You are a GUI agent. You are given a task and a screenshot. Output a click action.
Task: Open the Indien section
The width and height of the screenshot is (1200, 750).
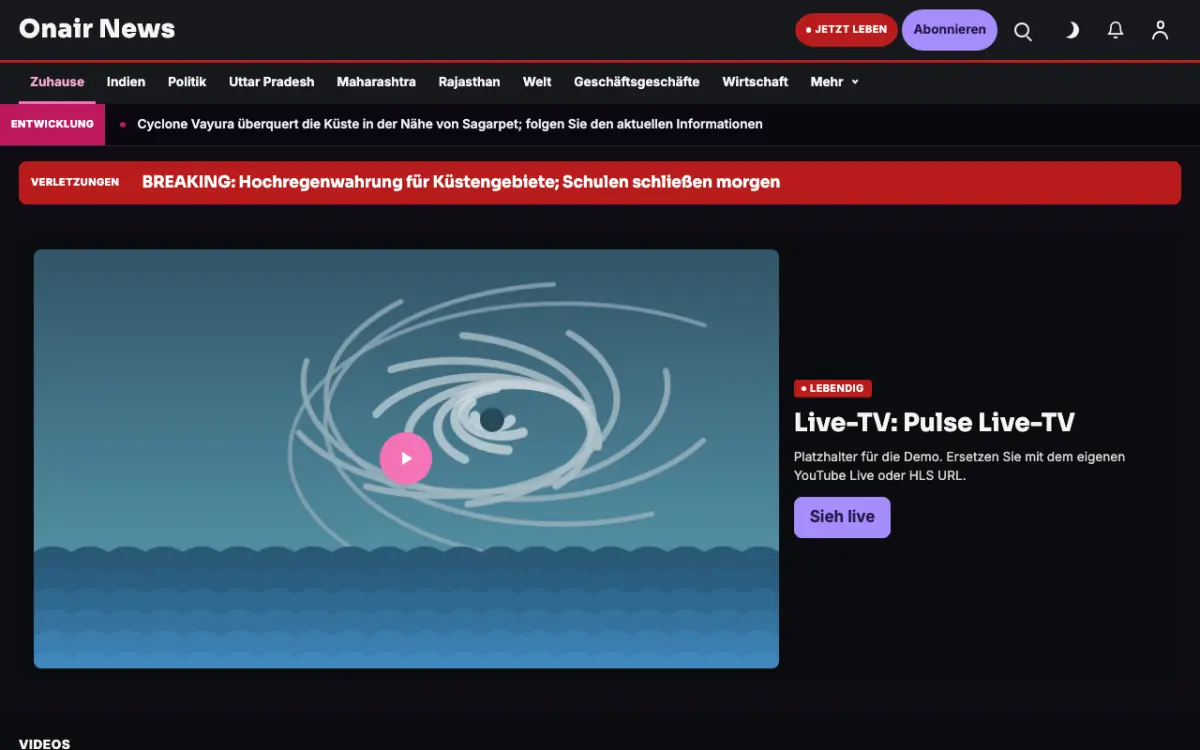[x=126, y=82]
